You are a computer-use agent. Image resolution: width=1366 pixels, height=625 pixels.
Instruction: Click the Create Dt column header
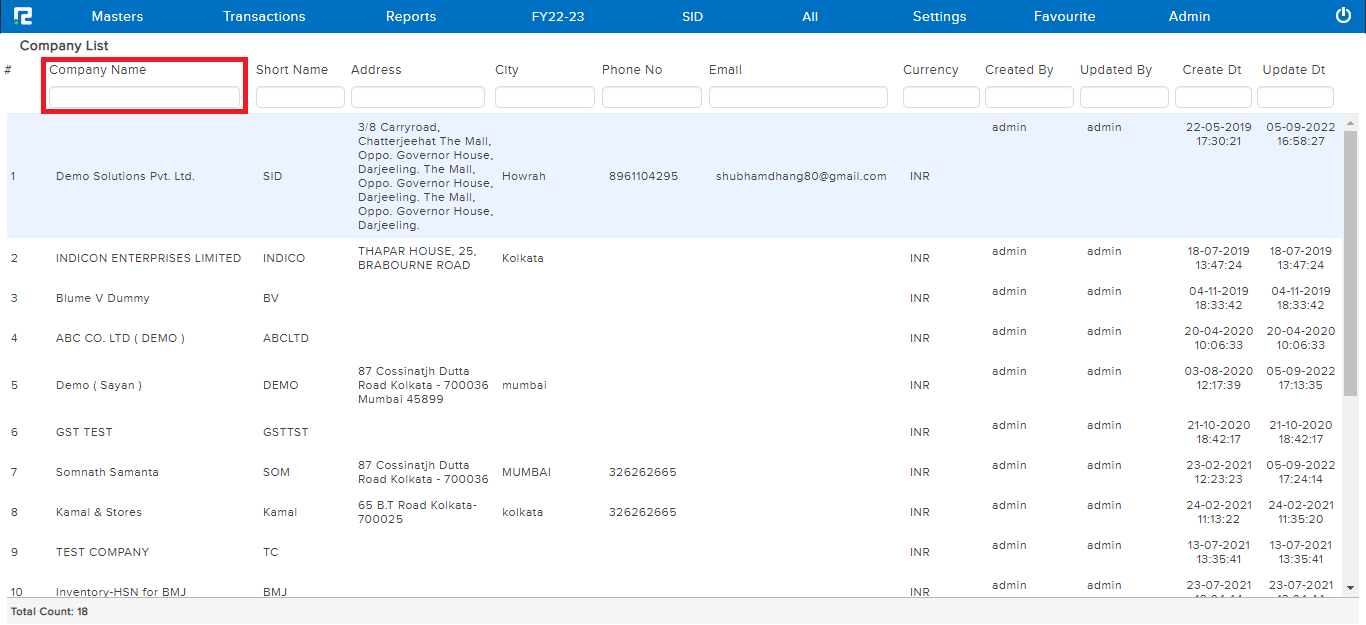point(1211,70)
